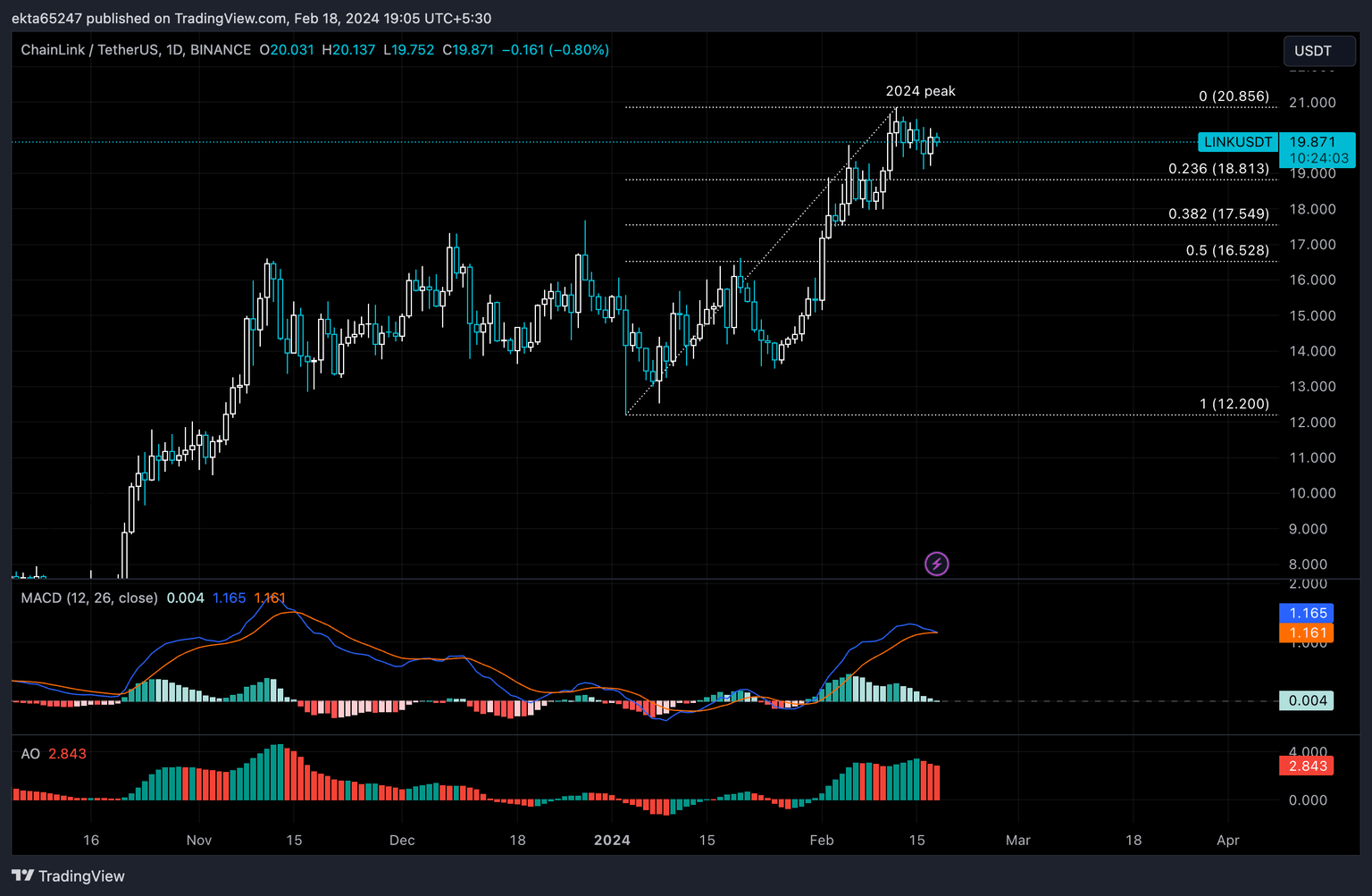This screenshot has width=1372, height=896.
Task: Select the AO indicator label
Action: tap(30, 754)
